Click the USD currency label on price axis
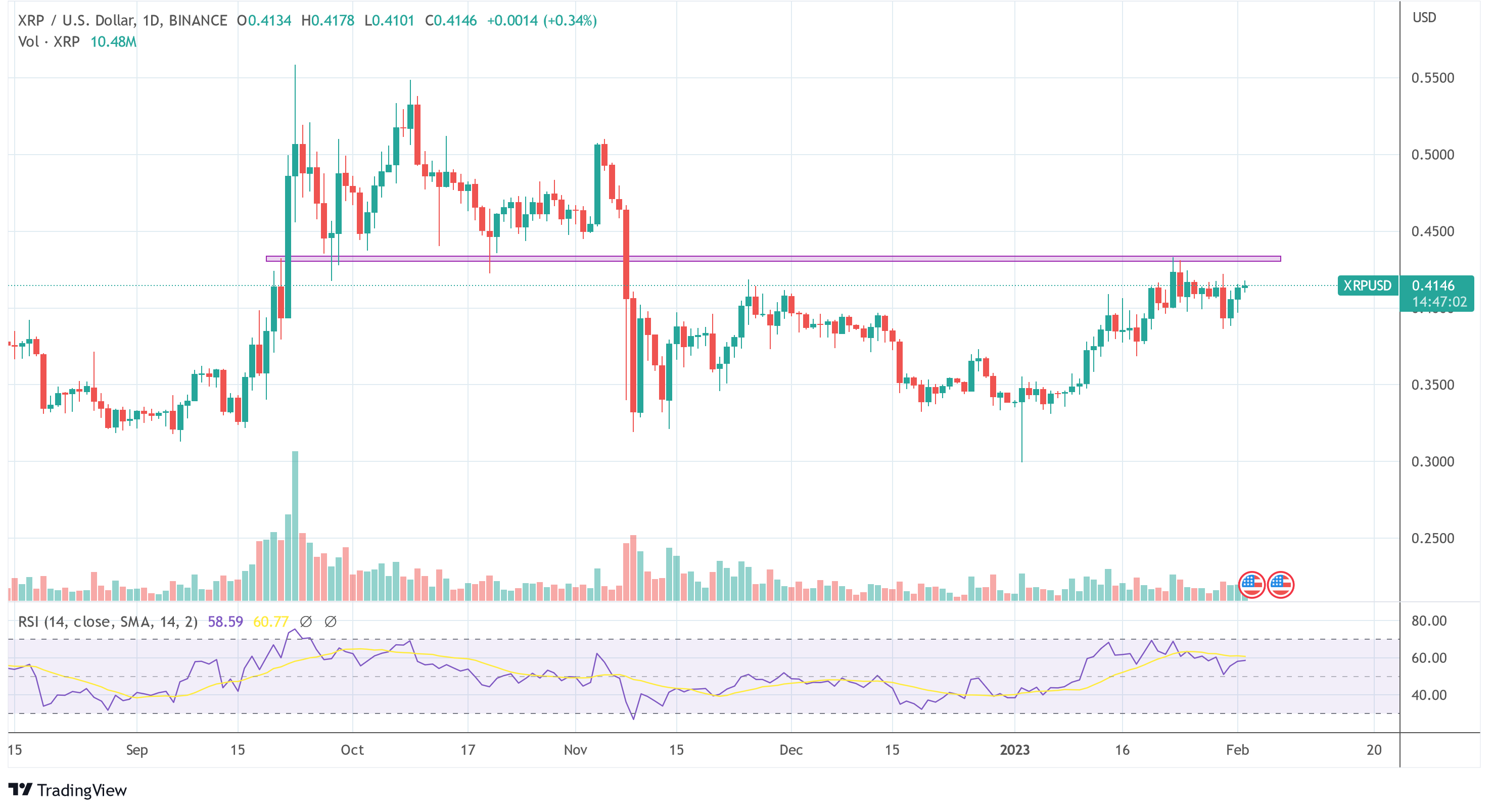Image resolution: width=1493 pixels, height=812 pixels. pyautogui.click(x=1424, y=17)
